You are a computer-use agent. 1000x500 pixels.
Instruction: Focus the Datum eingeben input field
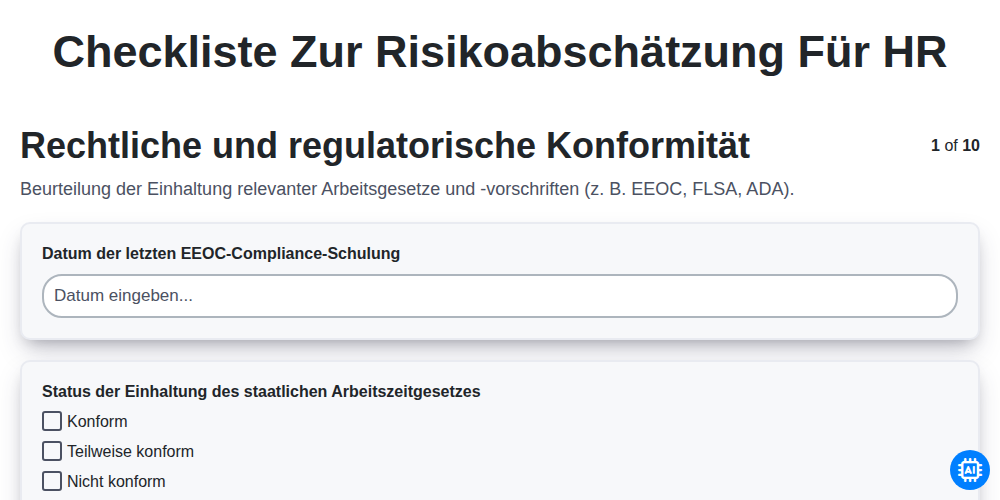pos(500,296)
